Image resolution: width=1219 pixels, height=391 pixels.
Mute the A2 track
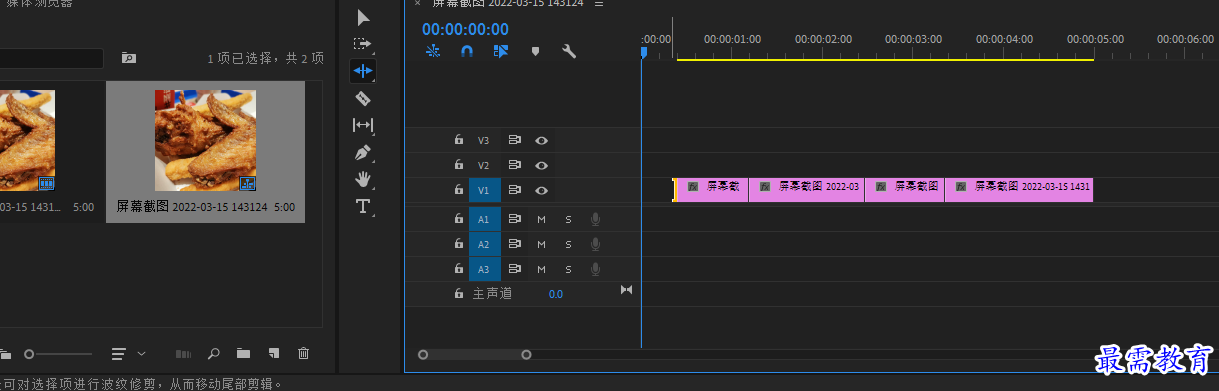pyautogui.click(x=541, y=244)
